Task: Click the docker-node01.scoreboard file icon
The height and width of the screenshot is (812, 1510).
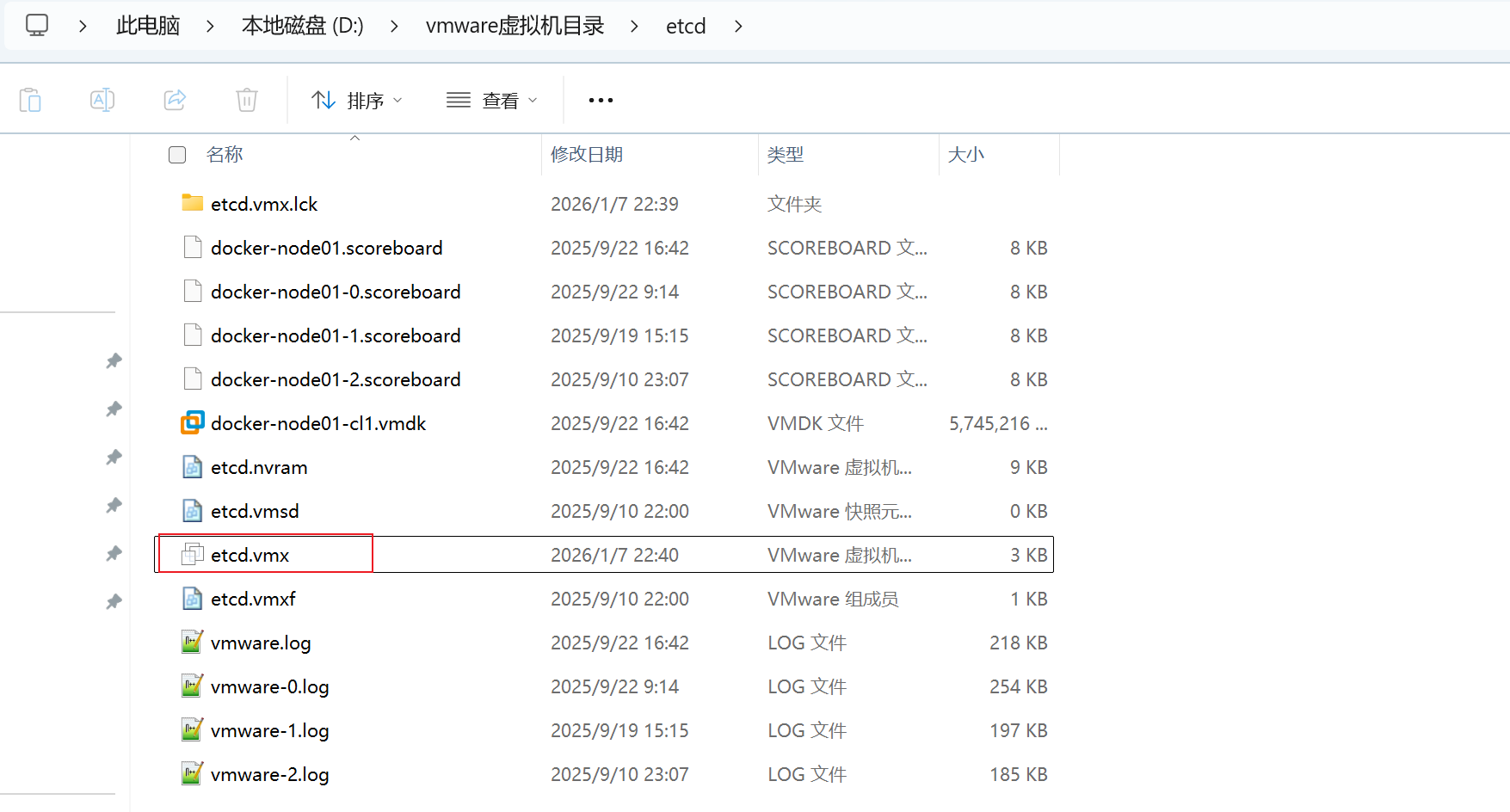Action: (x=193, y=247)
